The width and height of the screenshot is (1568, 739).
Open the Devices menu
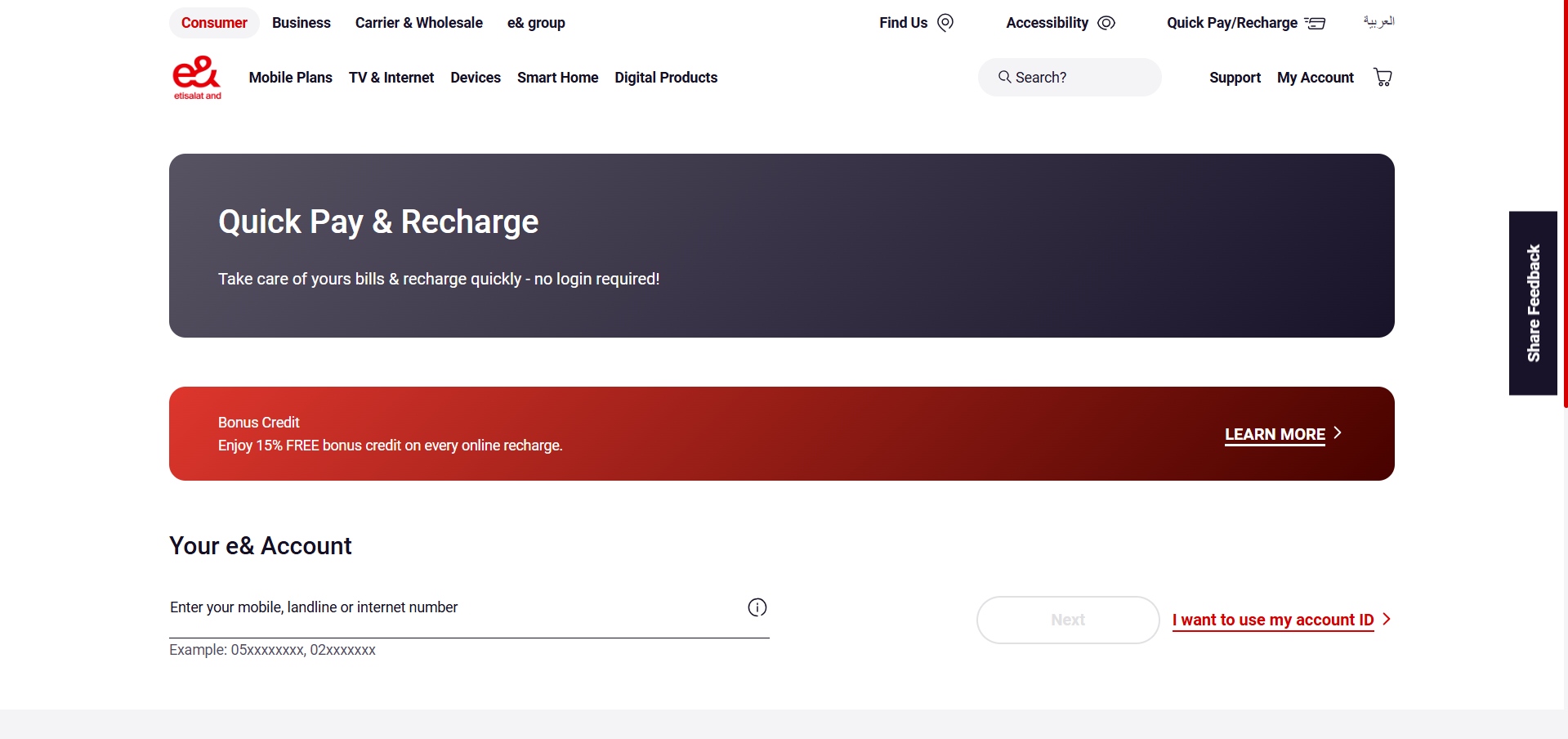coord(476,78)
